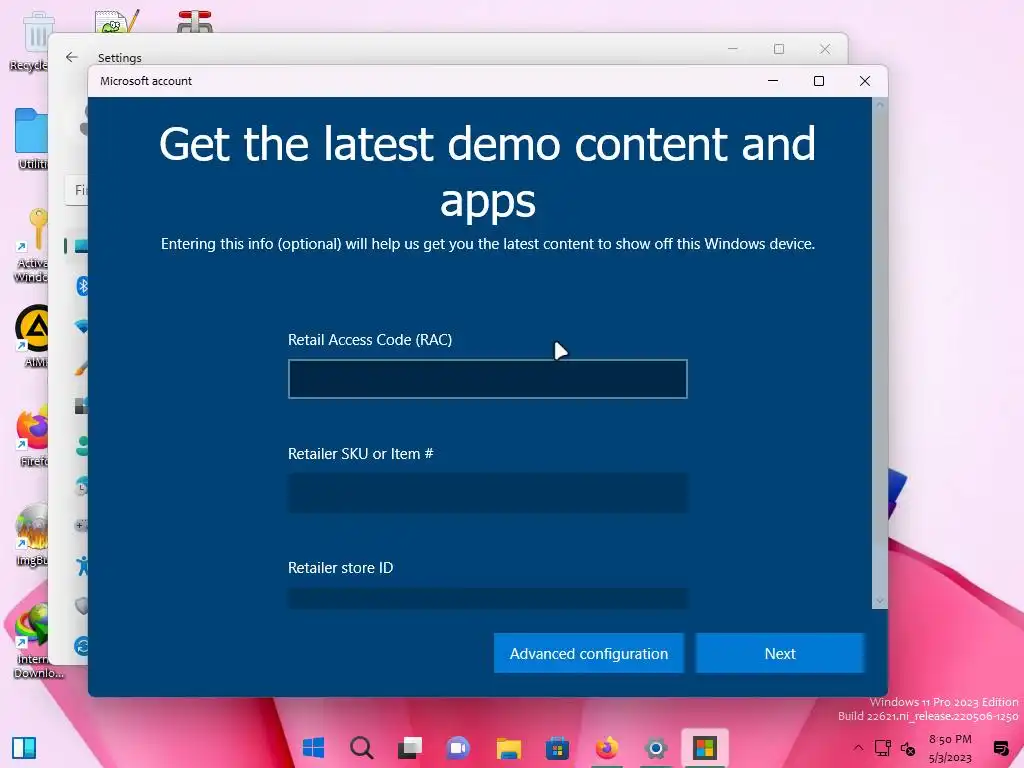Open the Windows Start menu
Screen dimensions: 1024x768
click(313, 748)
